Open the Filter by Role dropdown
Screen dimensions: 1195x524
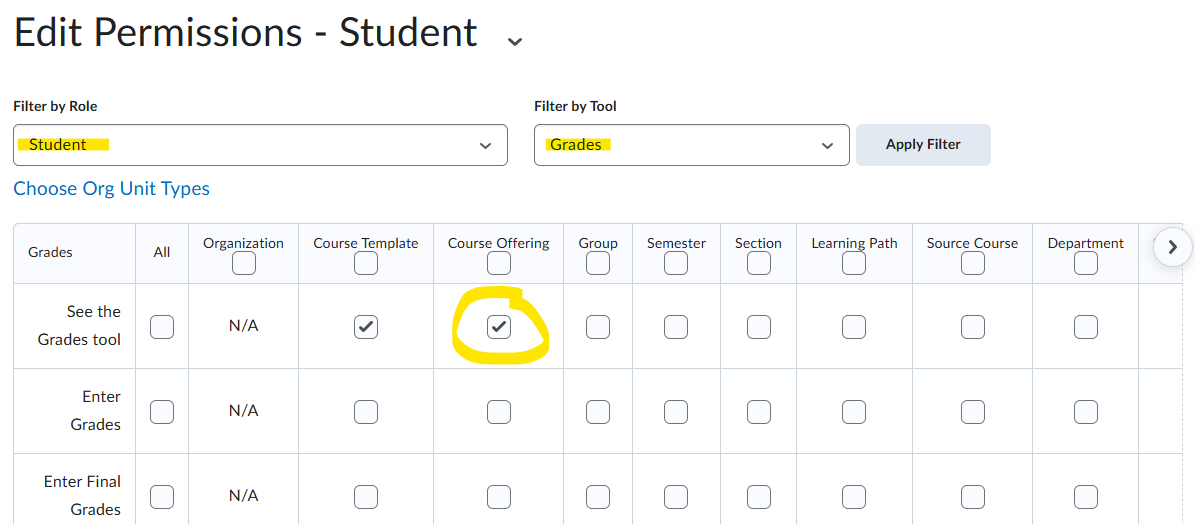click(x=260, y=145)
